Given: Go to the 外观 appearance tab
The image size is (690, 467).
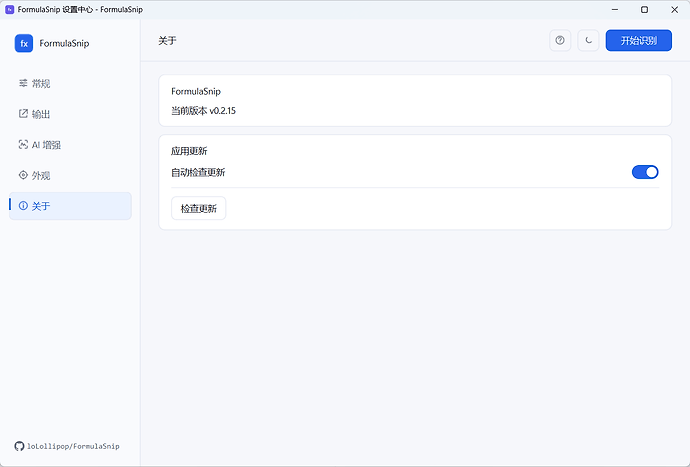Looking at the screenshot, I should (70, 175).
